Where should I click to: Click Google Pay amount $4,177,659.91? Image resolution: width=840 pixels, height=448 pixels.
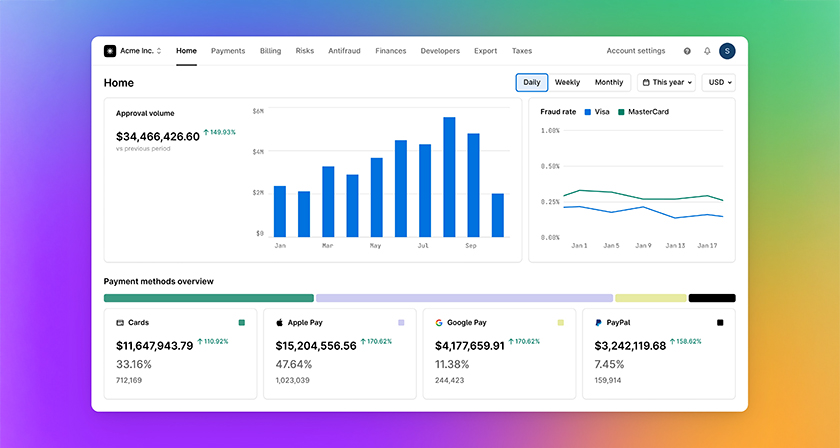[x=470, y=346]
